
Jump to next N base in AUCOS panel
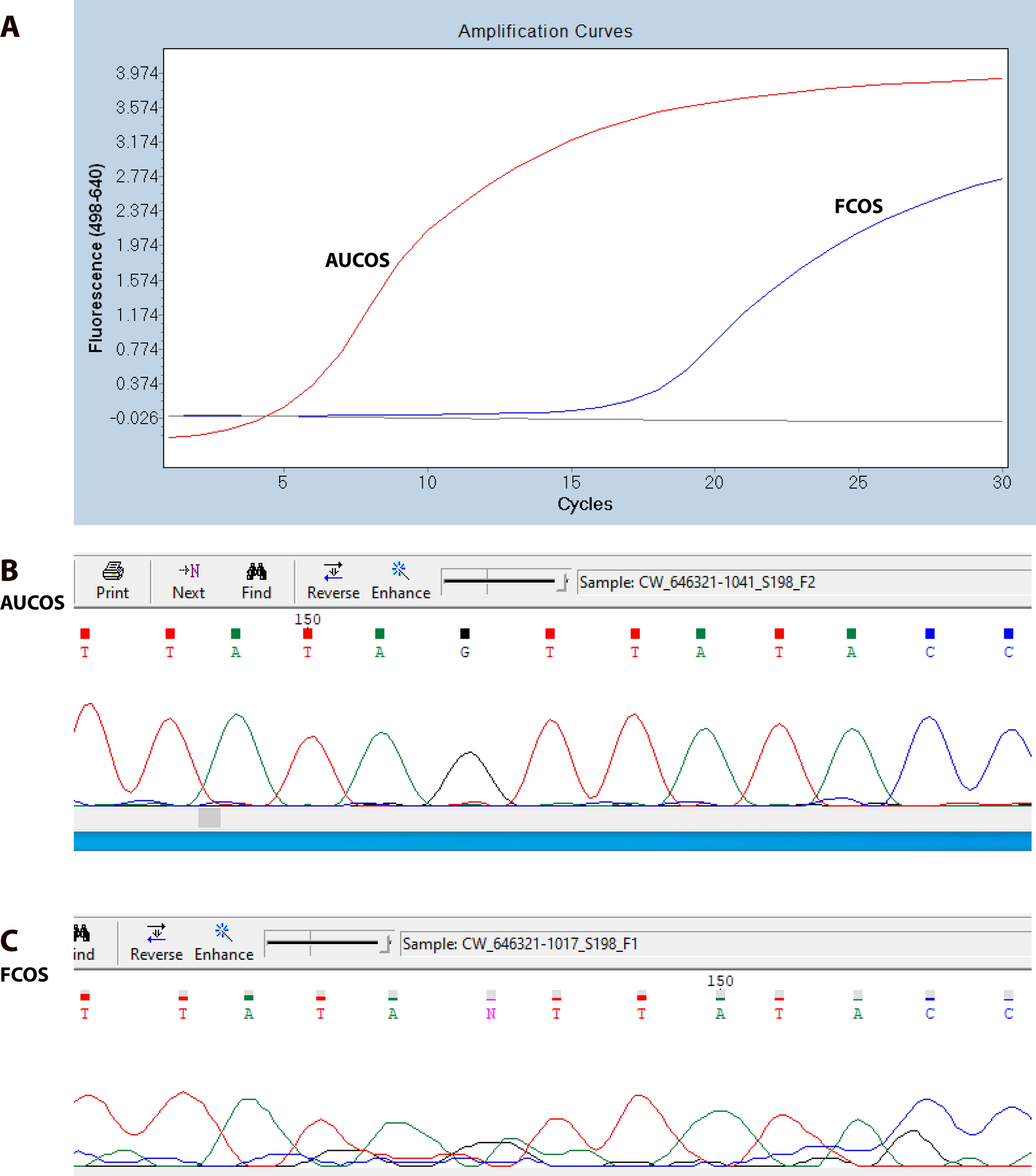[x=189, y=580]
